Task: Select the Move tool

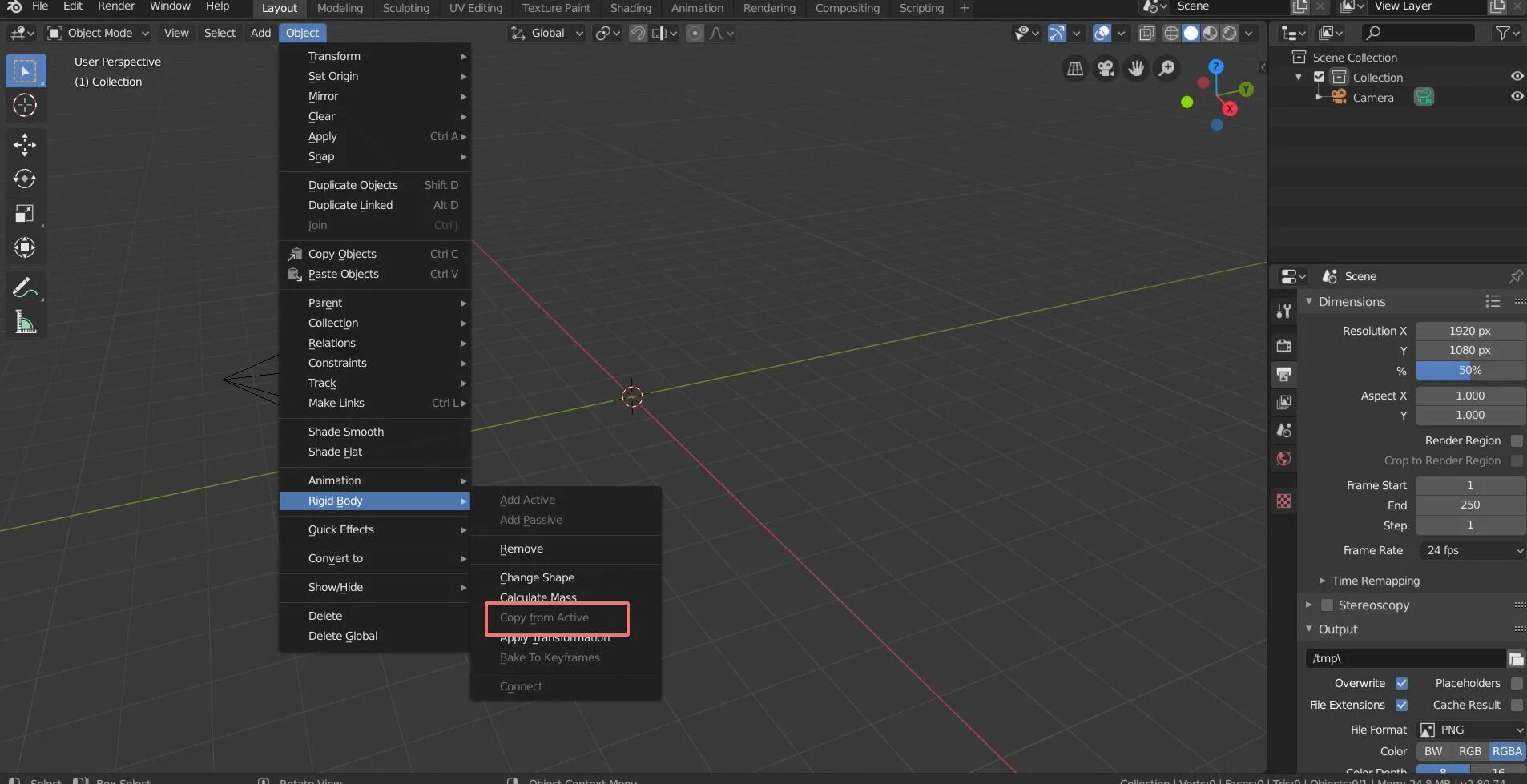Action: coord(25,145)
